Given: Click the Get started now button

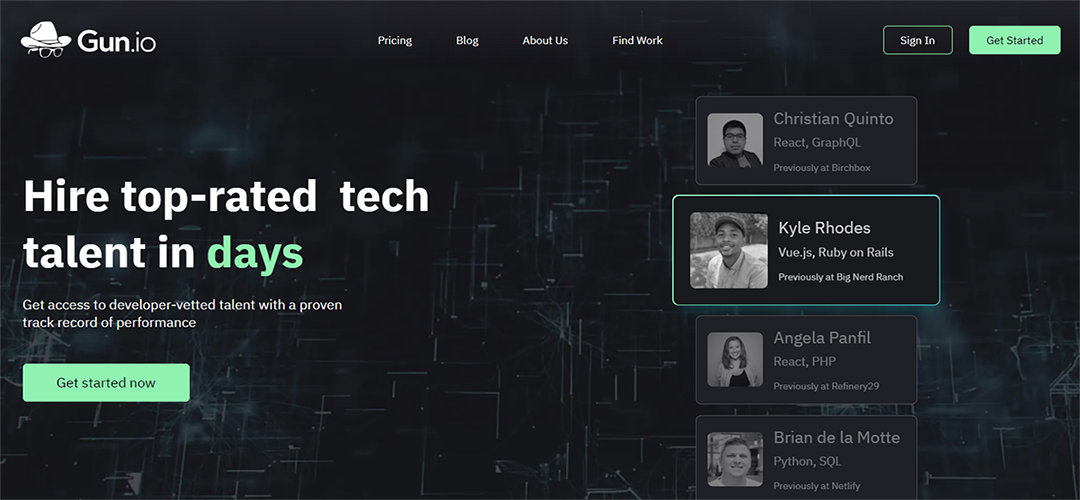Looking at the screenshot, I should click(x=106, y=382).
